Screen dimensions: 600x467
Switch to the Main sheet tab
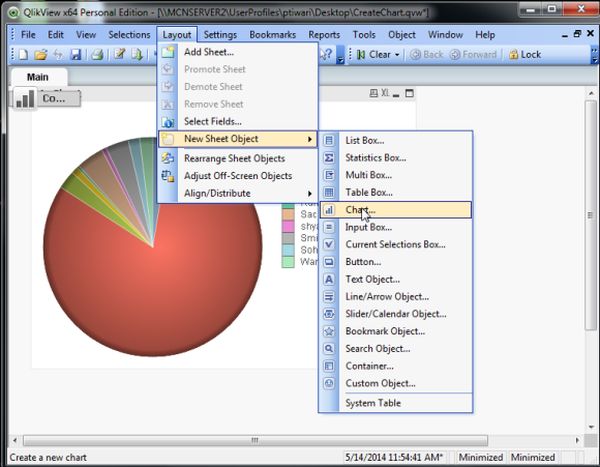coord(38,77)
